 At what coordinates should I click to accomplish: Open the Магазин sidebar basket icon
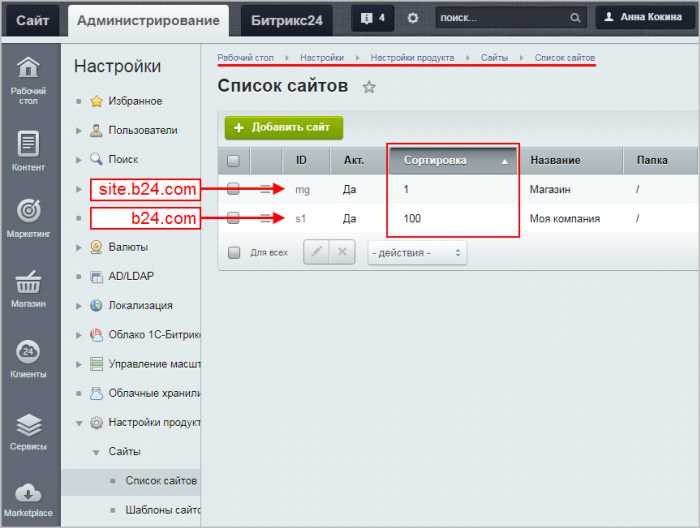click(x=28, y=282)
